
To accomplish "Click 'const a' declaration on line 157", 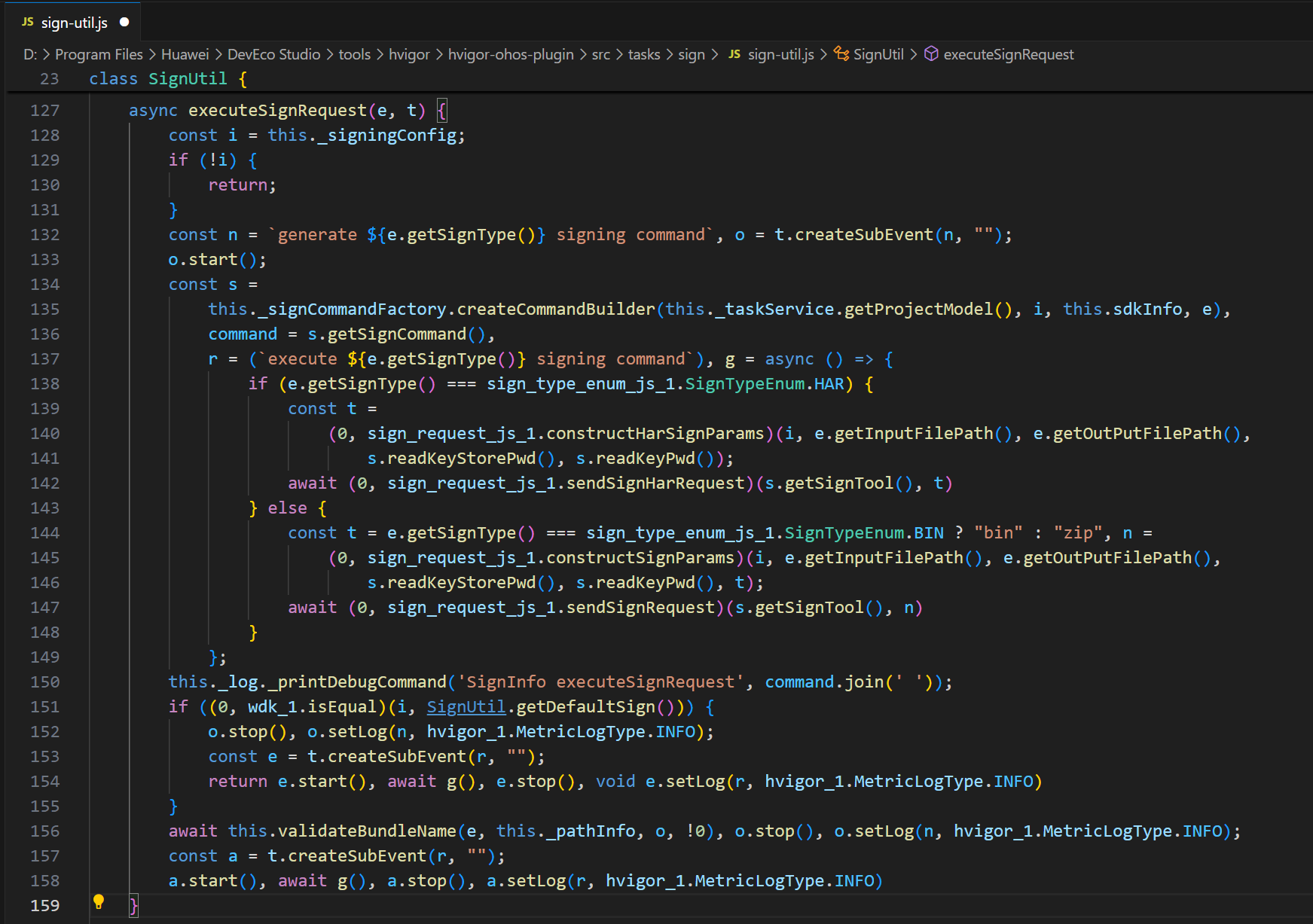I will coord(203,855).
